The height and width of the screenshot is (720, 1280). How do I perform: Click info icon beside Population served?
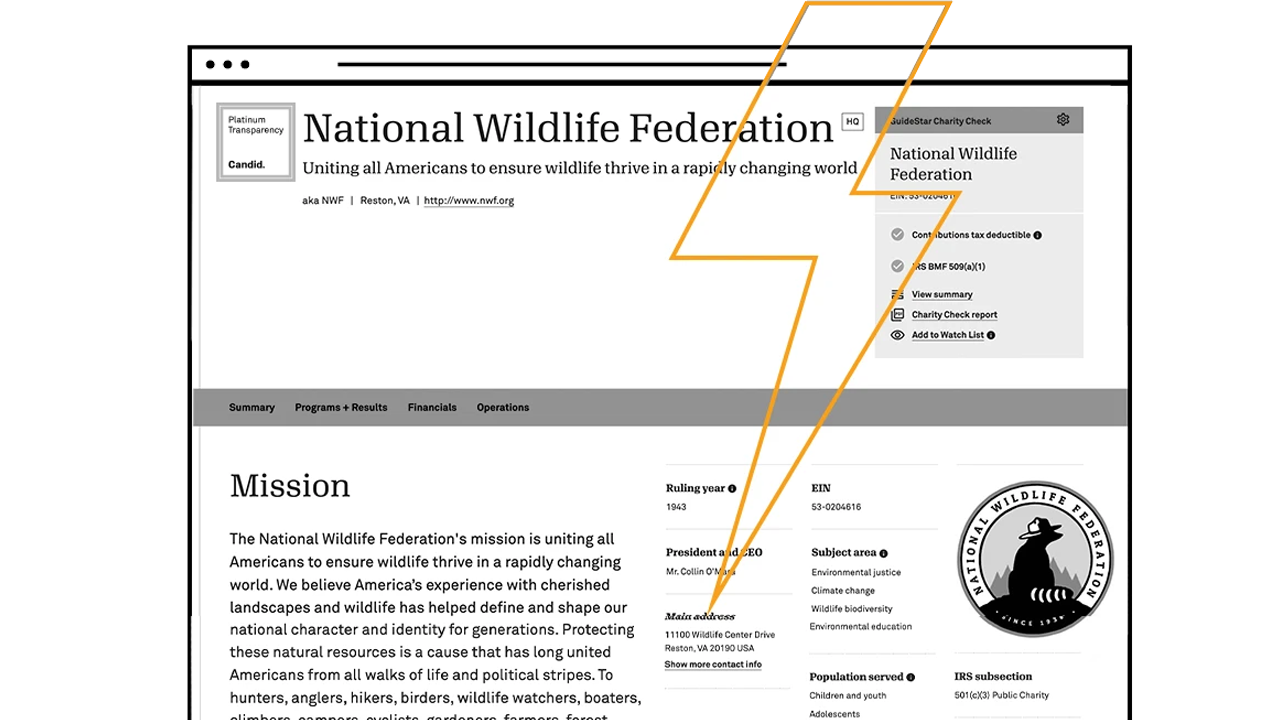[910, 677]
